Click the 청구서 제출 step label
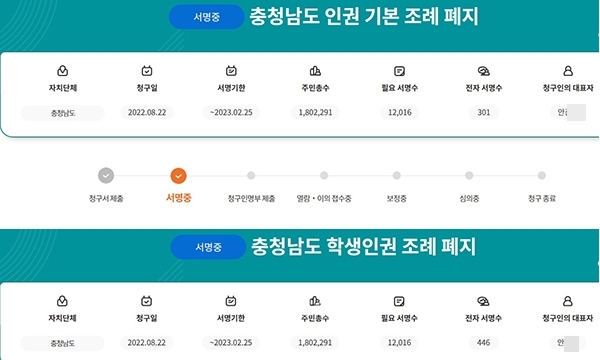This screenshot has width=600, height=360. 106,199
